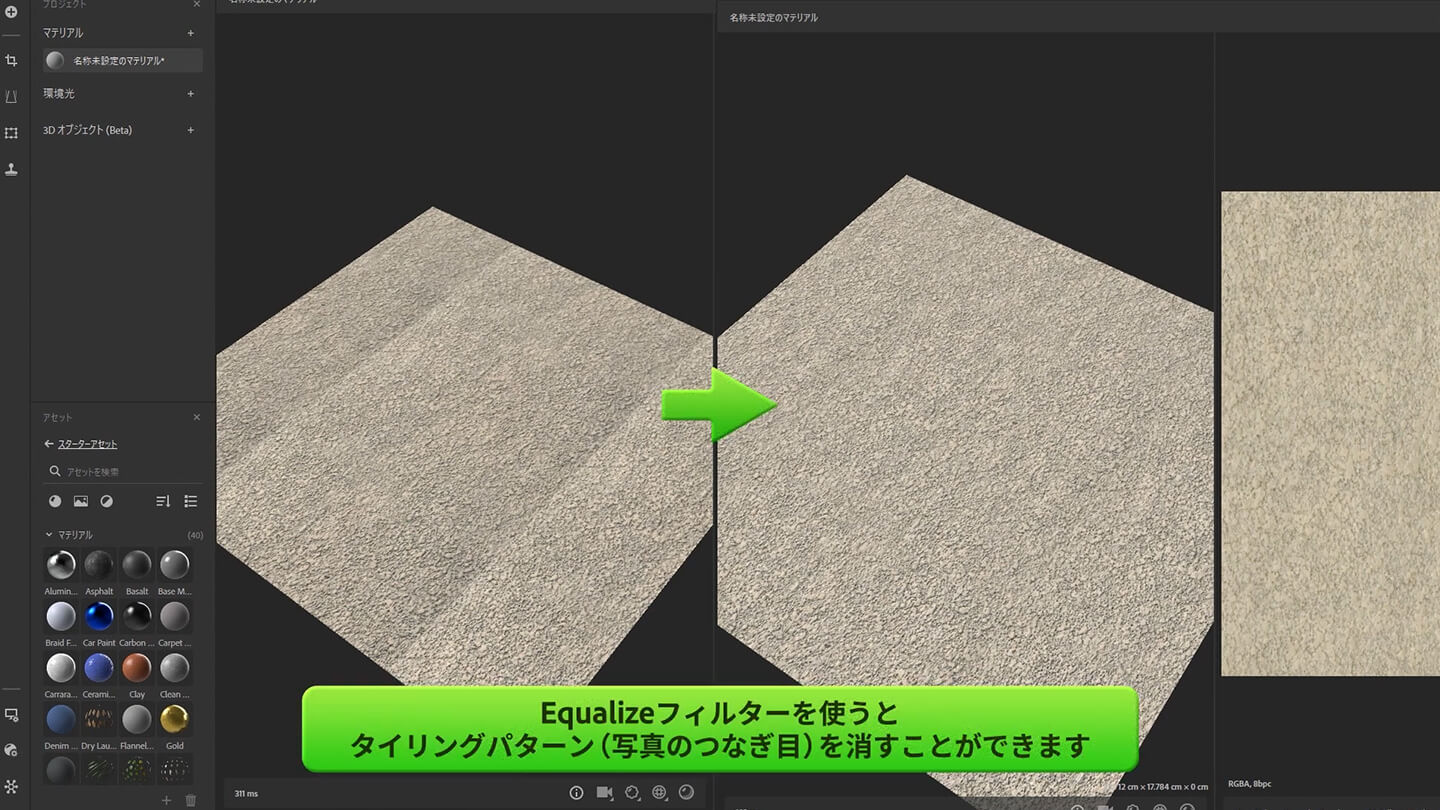Switch assets to list view
The height and width of the screenshot is (810, 1440).
[x=191, y=501]
